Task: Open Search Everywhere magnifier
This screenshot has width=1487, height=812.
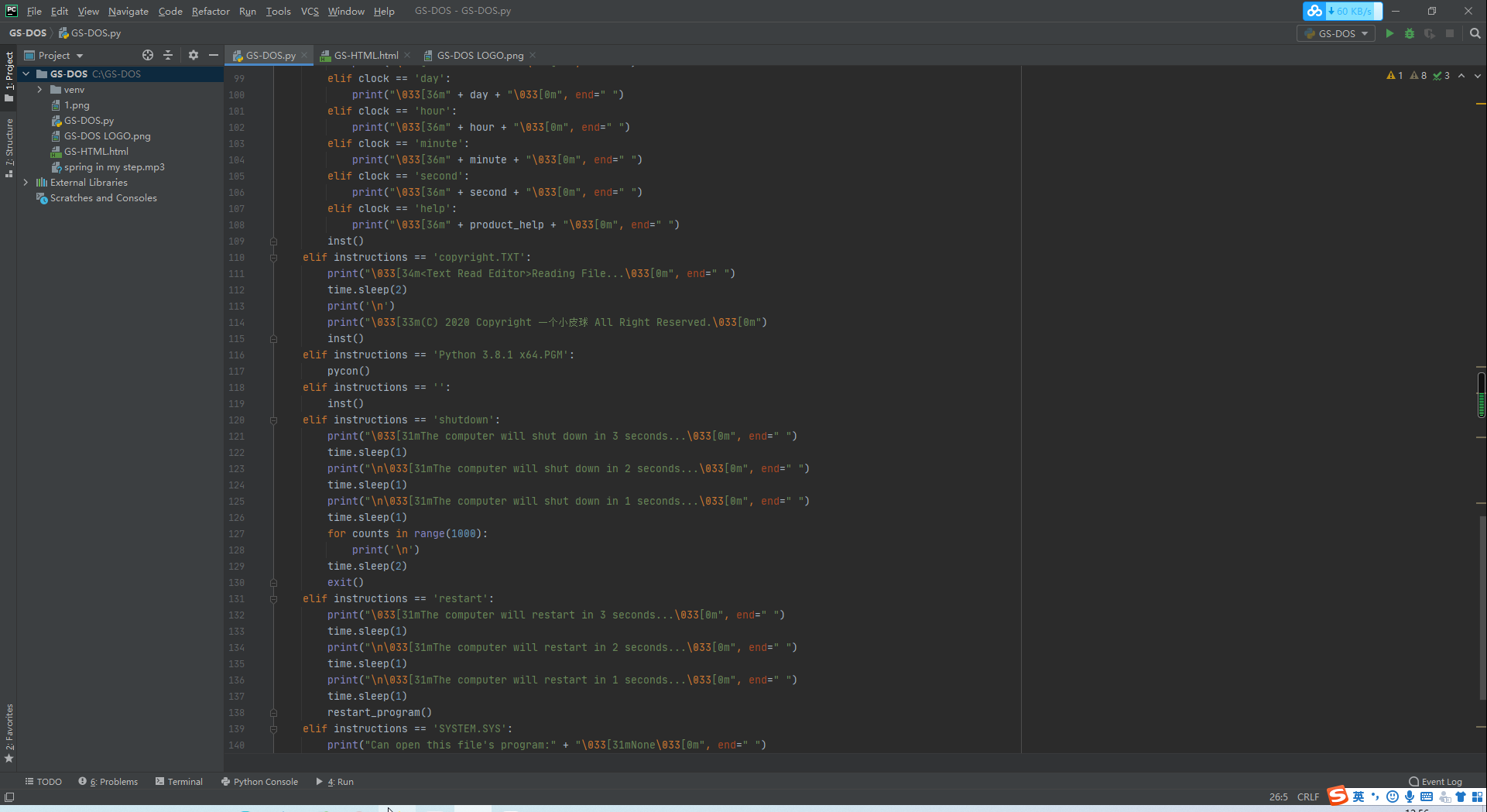Action: [1475, 33]
